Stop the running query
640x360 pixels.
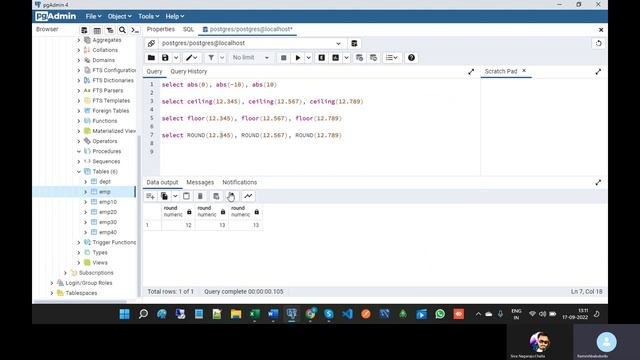(284, 58)
